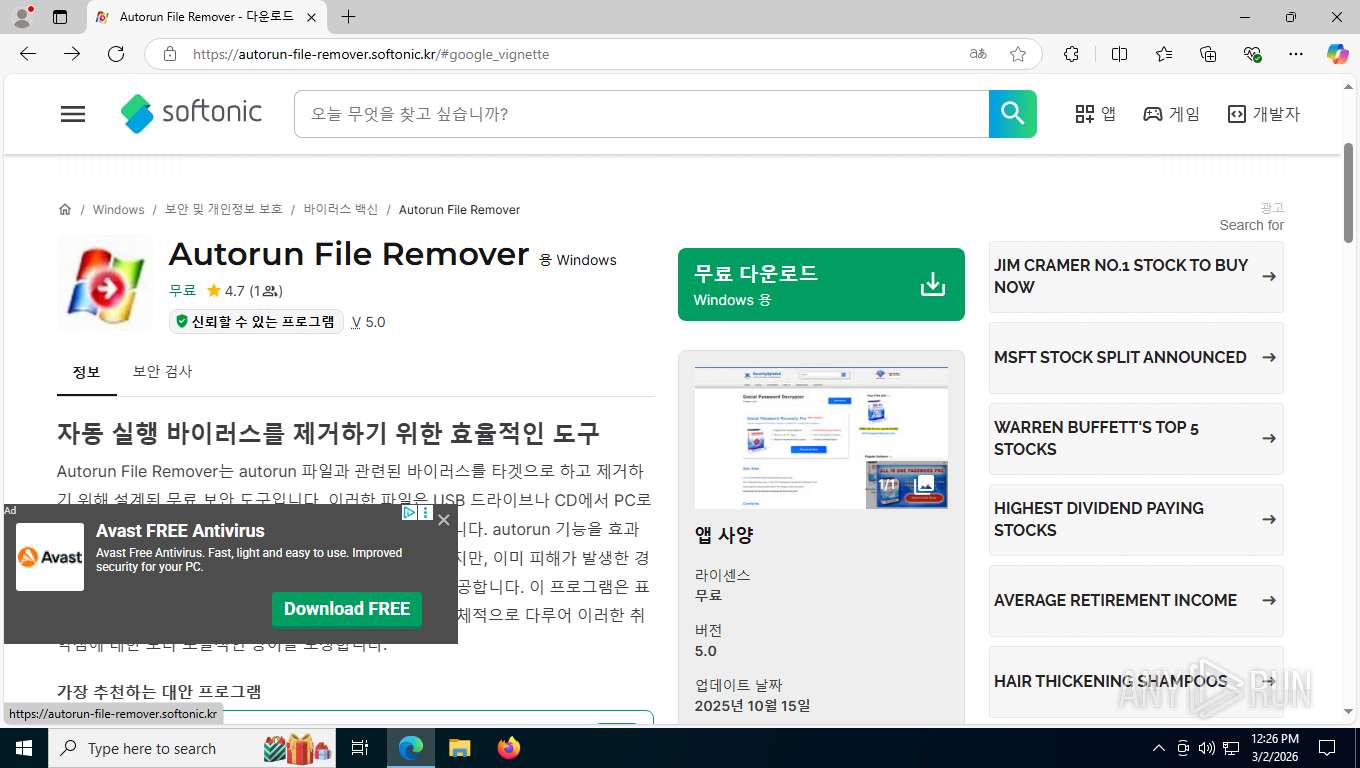1360x768 pixels.
Task: Open the browser Extensions icon
Action: click(x=1071, y=54)
